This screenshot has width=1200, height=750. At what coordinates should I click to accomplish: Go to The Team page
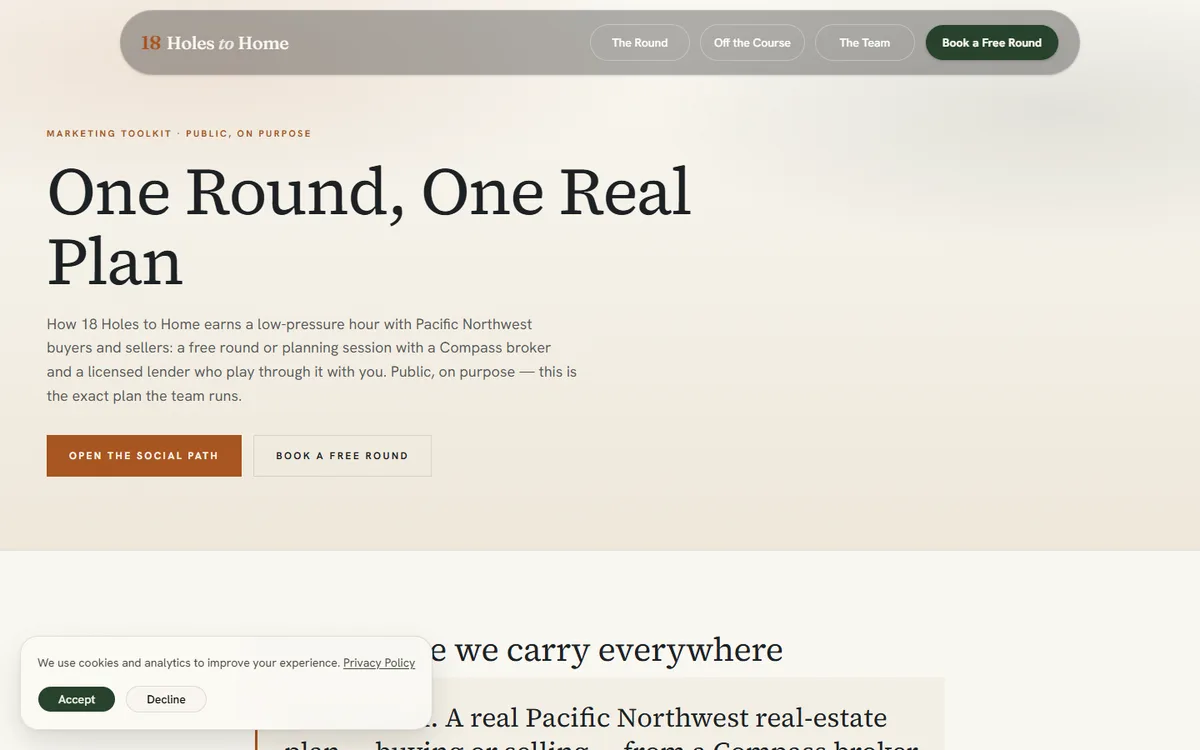[865, 43]
